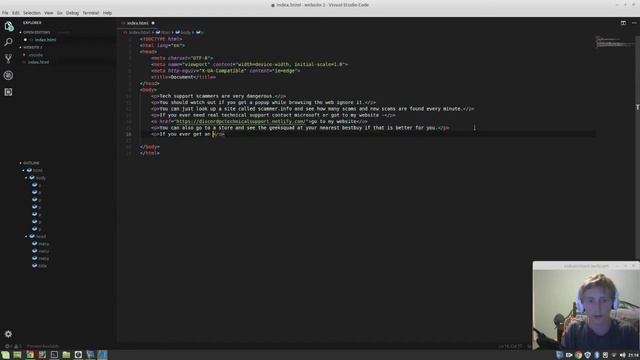Open the Go menu
The width and height of the screenshot is (640, 360).
pyautogui.click(x=60, y=13)
